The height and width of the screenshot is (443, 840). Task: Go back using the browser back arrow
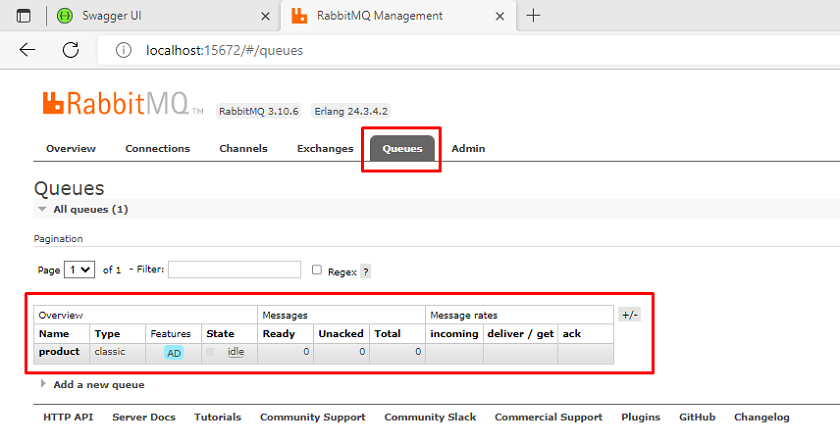coord(27,50)
